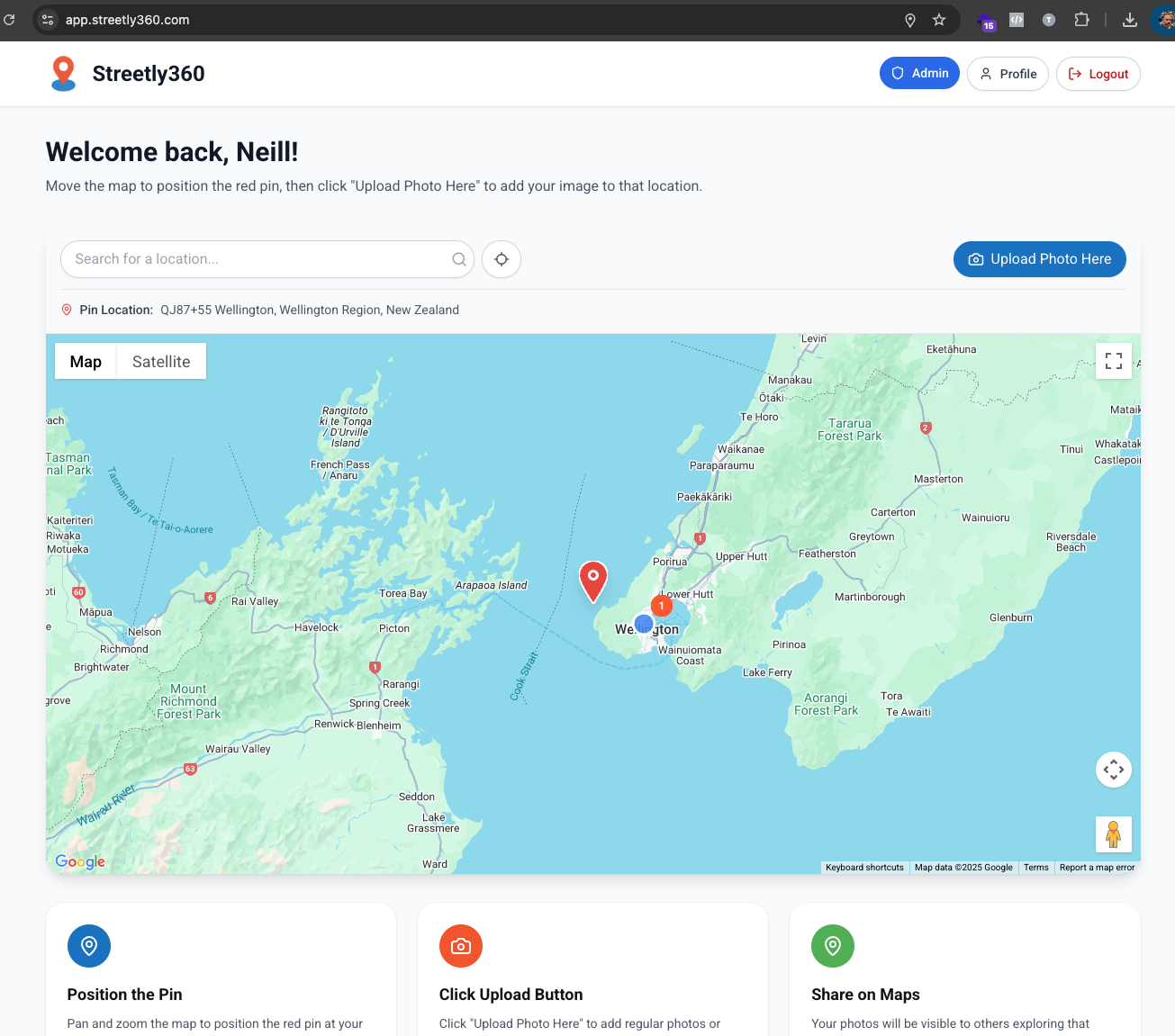The width and height of the screenshot is (1175, 1036).
Task: Open the browser extensions puzzle icon
Action: tap(1081, 19)
